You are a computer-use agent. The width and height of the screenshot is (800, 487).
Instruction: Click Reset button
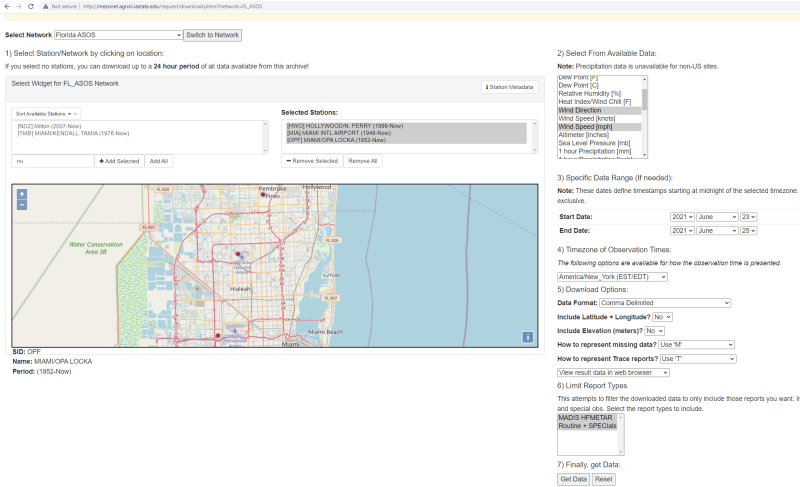click(x=604, y=479)
